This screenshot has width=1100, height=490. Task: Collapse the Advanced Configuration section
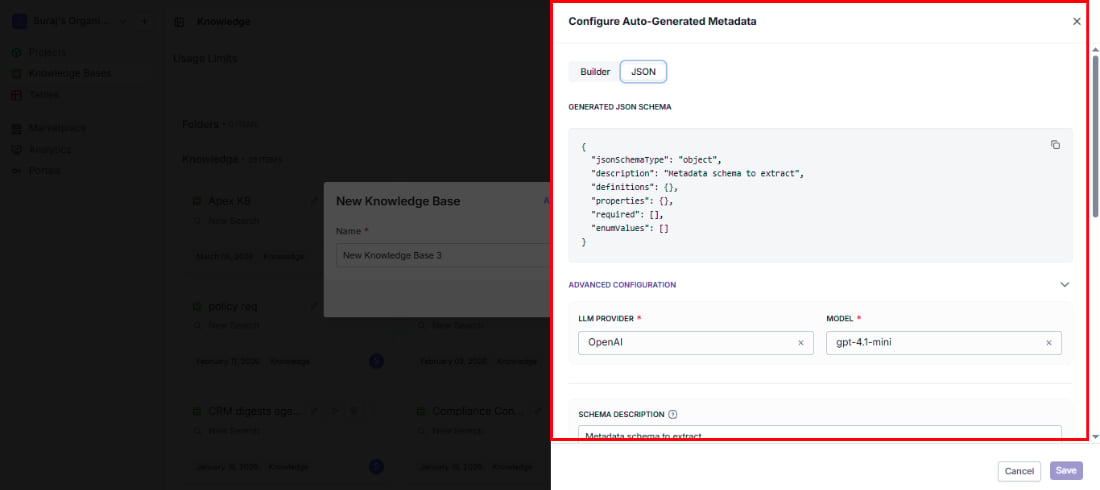tap(1064, 285)
